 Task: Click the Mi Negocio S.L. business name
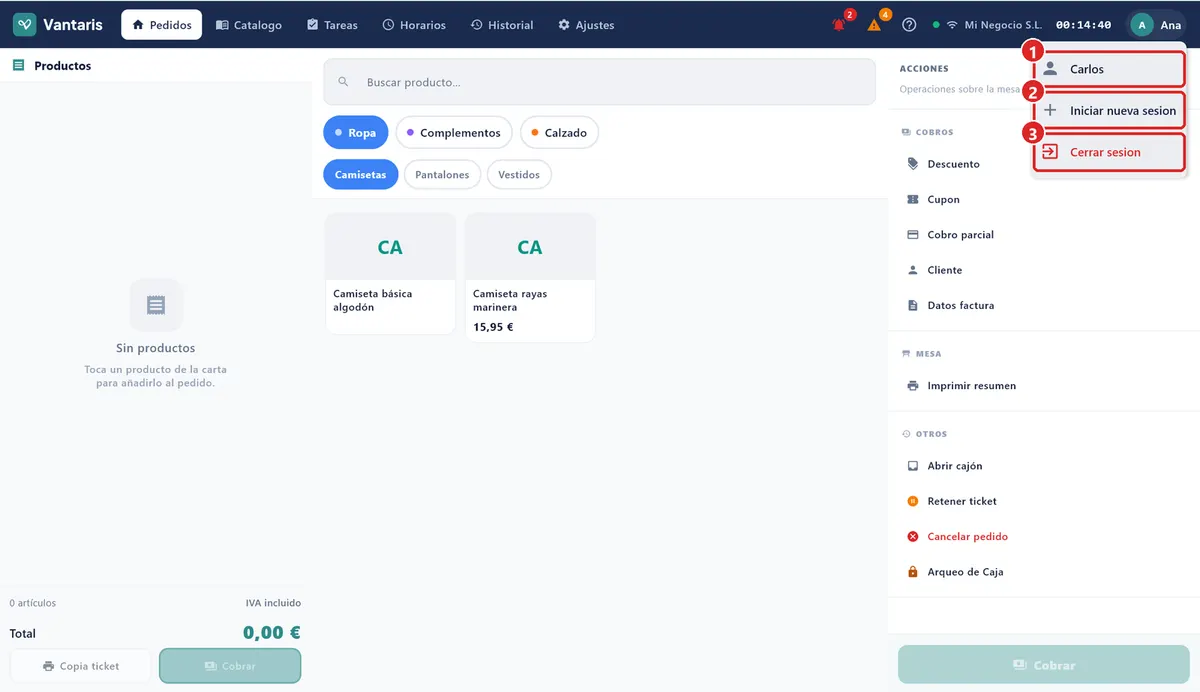[x=1003, y=25]
